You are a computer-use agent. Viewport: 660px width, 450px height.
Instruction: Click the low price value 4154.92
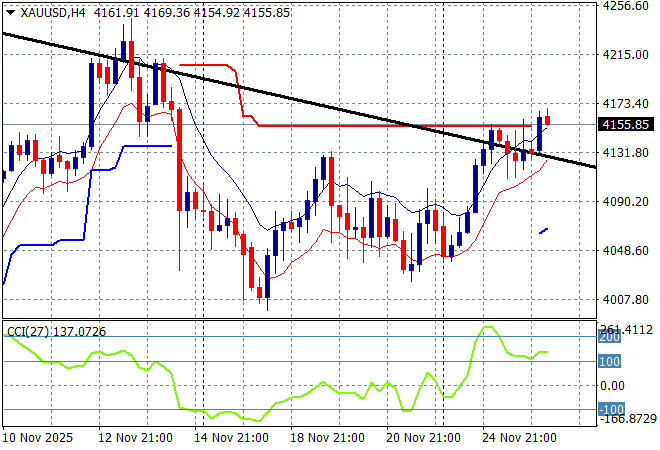click(x=217, y=13)
